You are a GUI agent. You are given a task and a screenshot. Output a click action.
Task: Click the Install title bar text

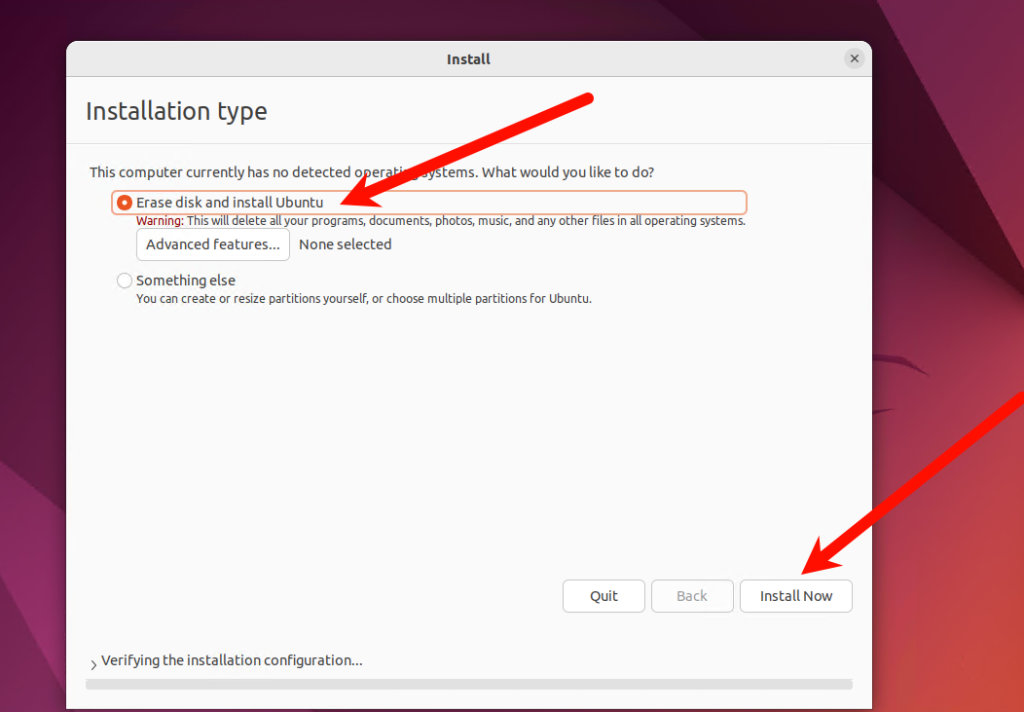coord(468,59)
